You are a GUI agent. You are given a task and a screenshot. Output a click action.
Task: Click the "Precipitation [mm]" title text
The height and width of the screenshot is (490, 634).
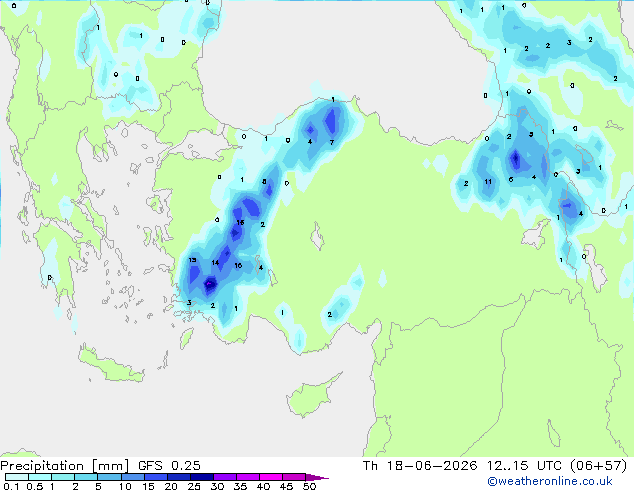[x=64, y=466]
